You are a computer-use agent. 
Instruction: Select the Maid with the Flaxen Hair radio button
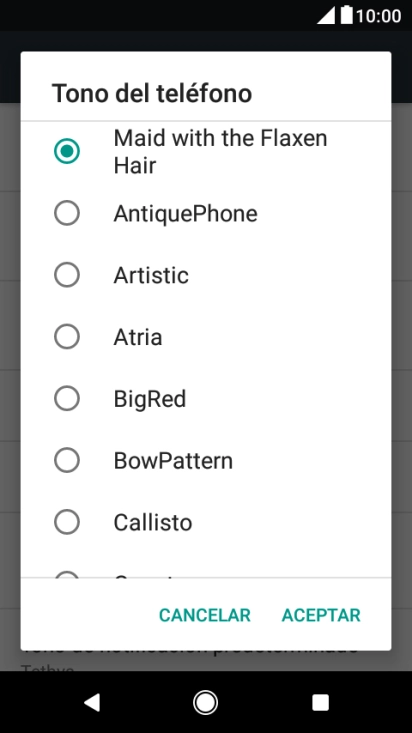[67, 151]
